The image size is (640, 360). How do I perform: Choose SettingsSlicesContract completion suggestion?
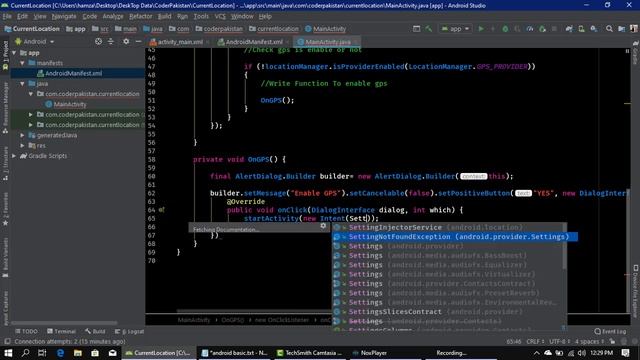coord(449,312)
